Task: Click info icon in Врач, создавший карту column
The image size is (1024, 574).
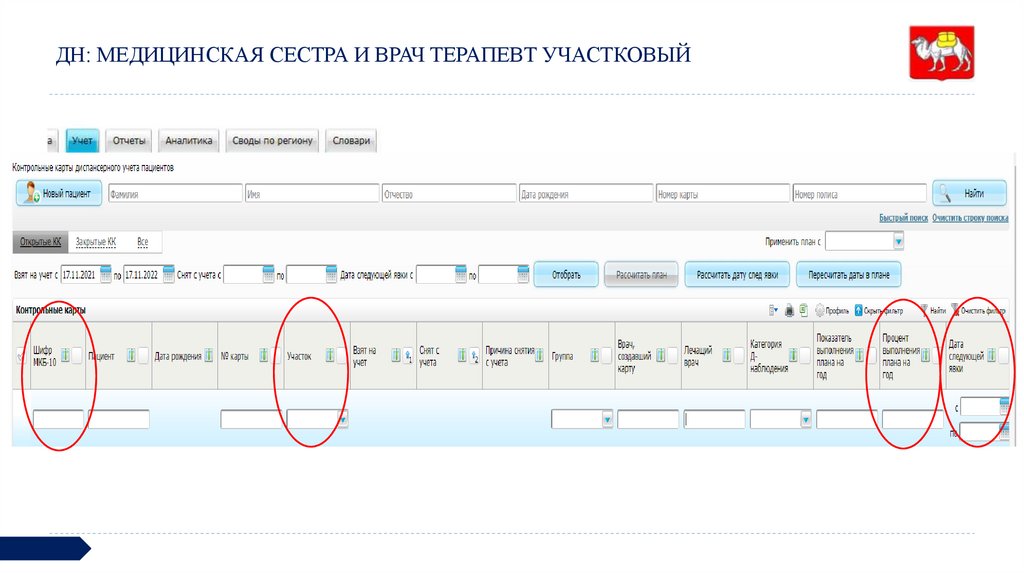Action: tap(660, 355)
